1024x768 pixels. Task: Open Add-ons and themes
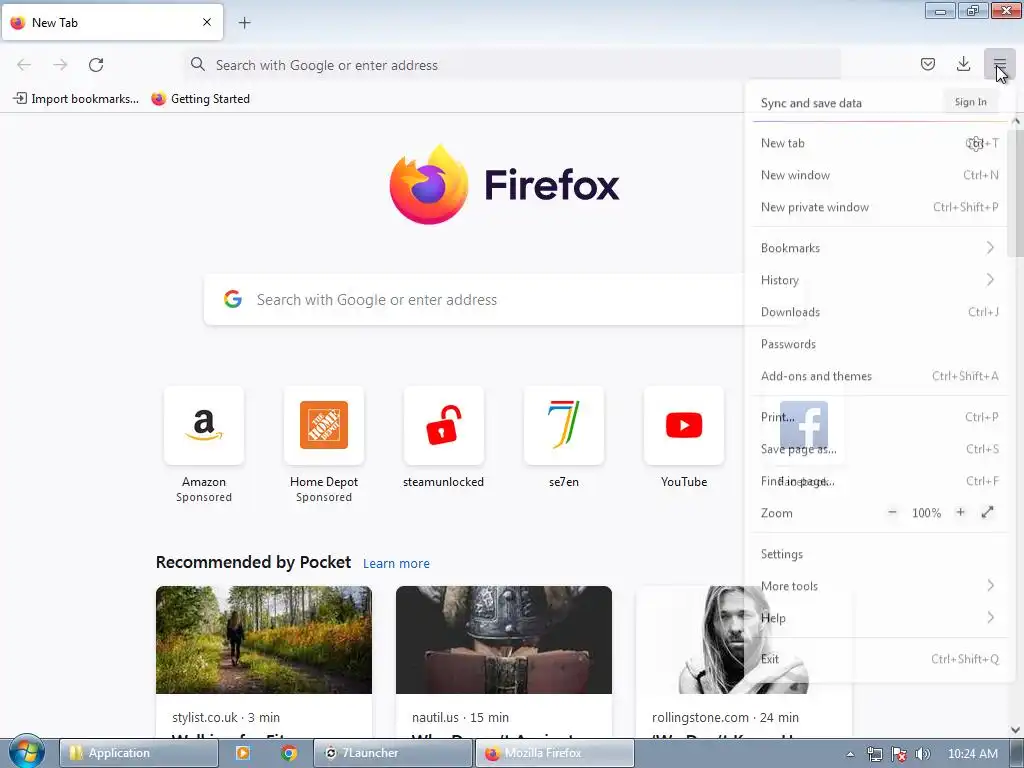click(x=879, y=376)
